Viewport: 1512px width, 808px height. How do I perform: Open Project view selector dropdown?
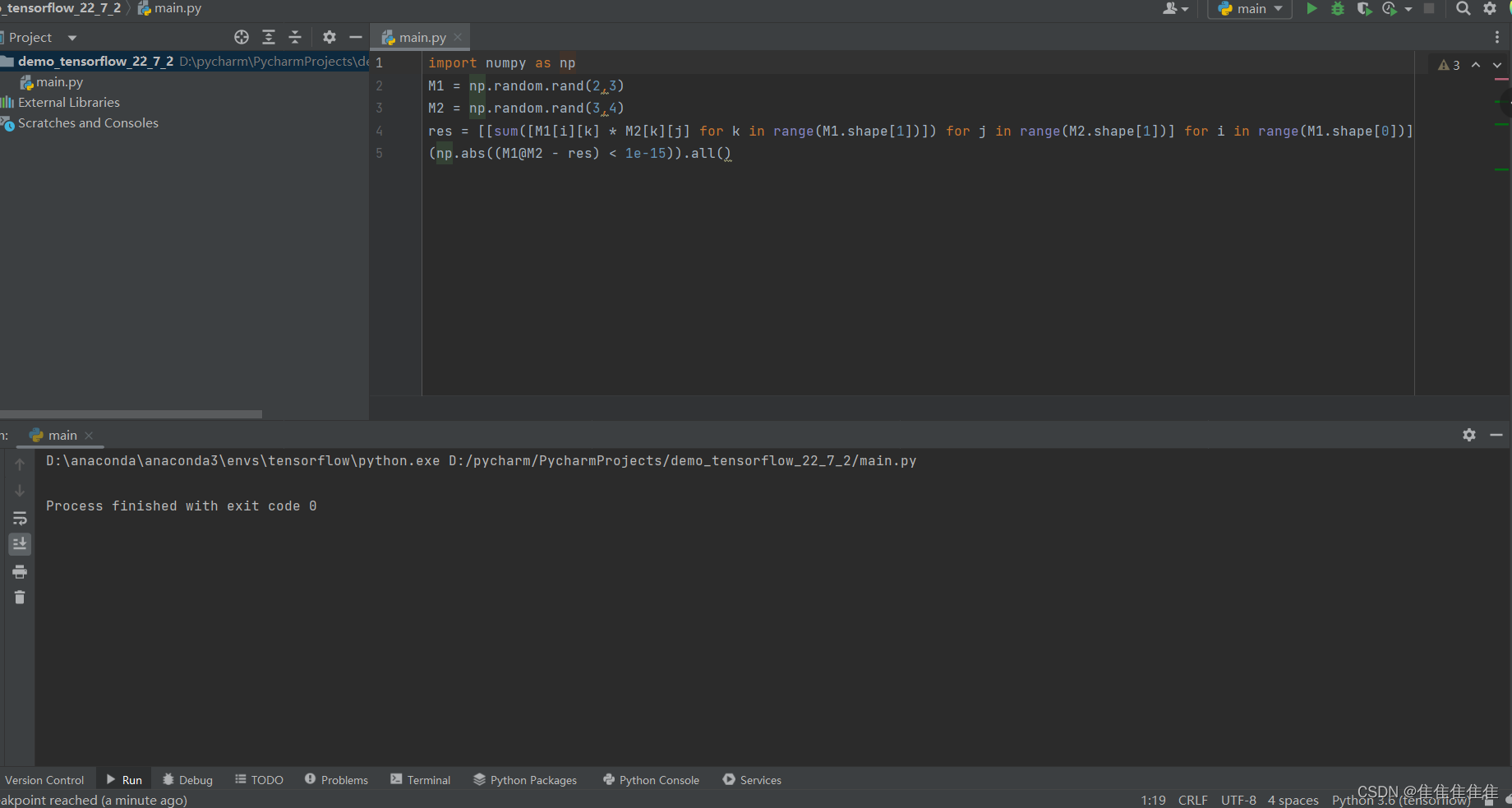click(x=43, y=37)
